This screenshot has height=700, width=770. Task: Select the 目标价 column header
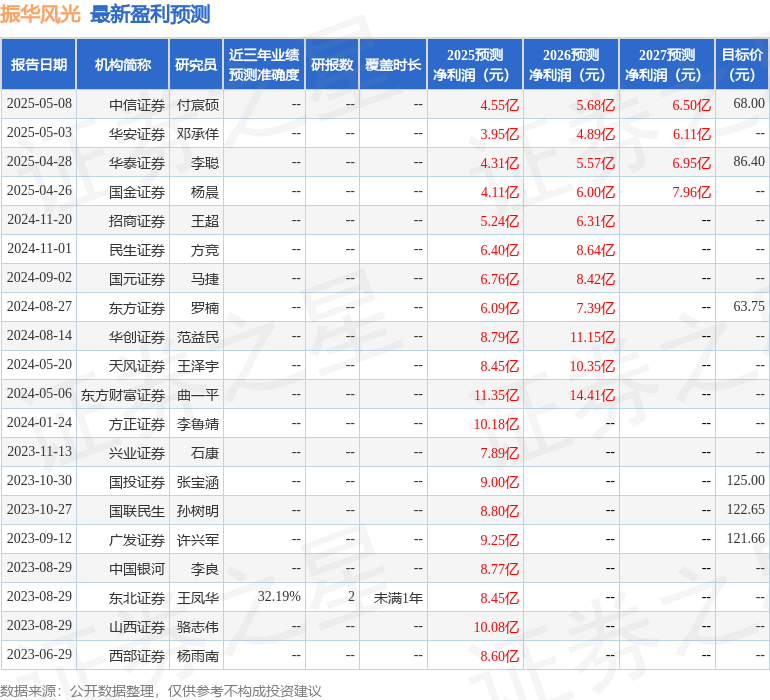742,64
